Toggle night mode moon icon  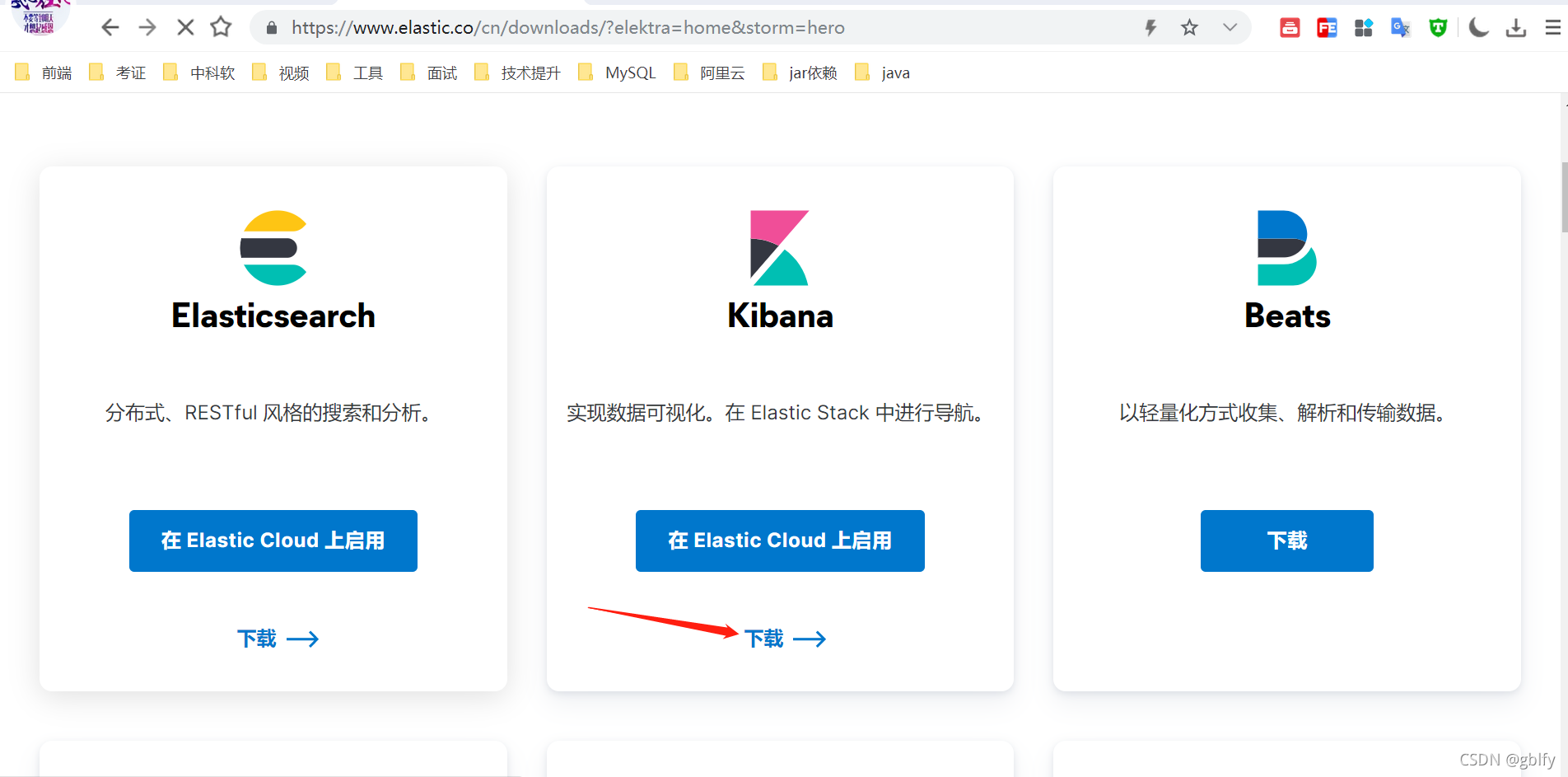tap(1479, 28)
